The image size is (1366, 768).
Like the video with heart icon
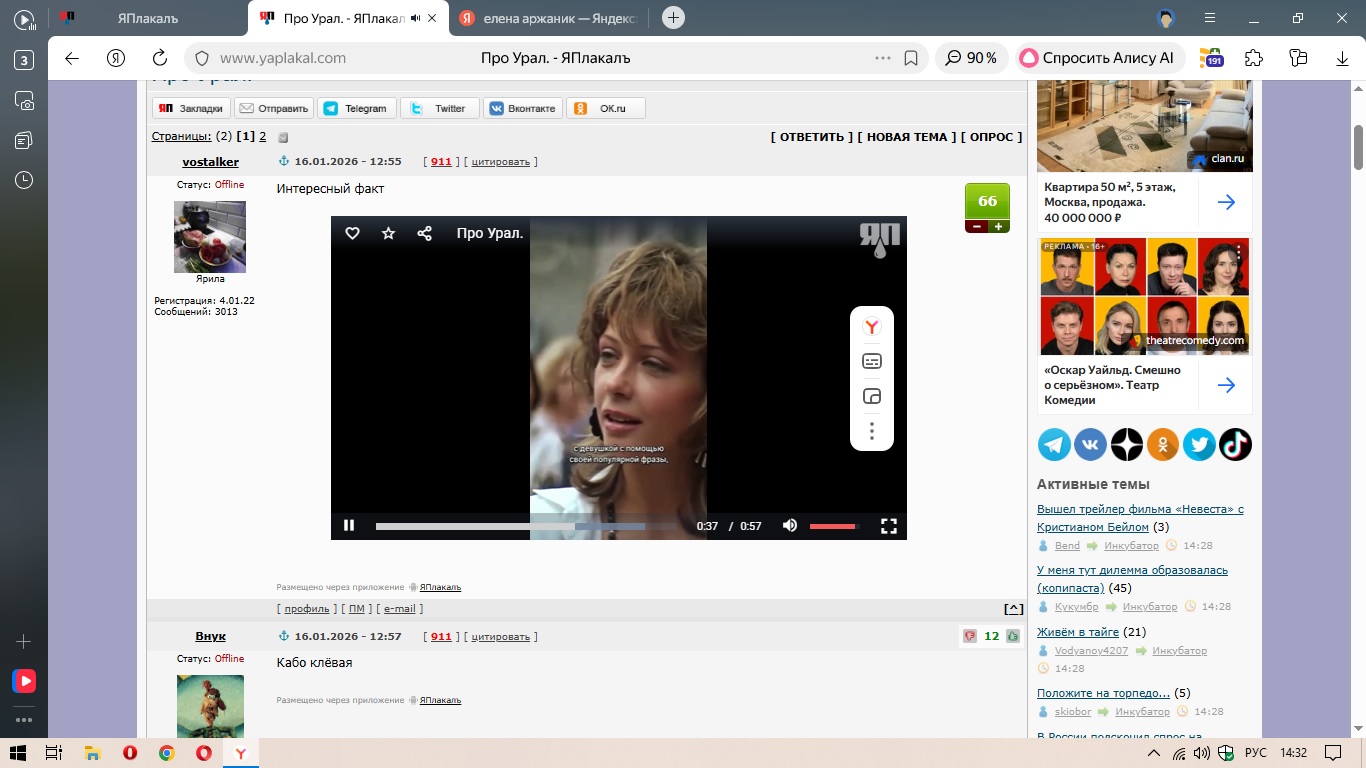coord(352,233)
